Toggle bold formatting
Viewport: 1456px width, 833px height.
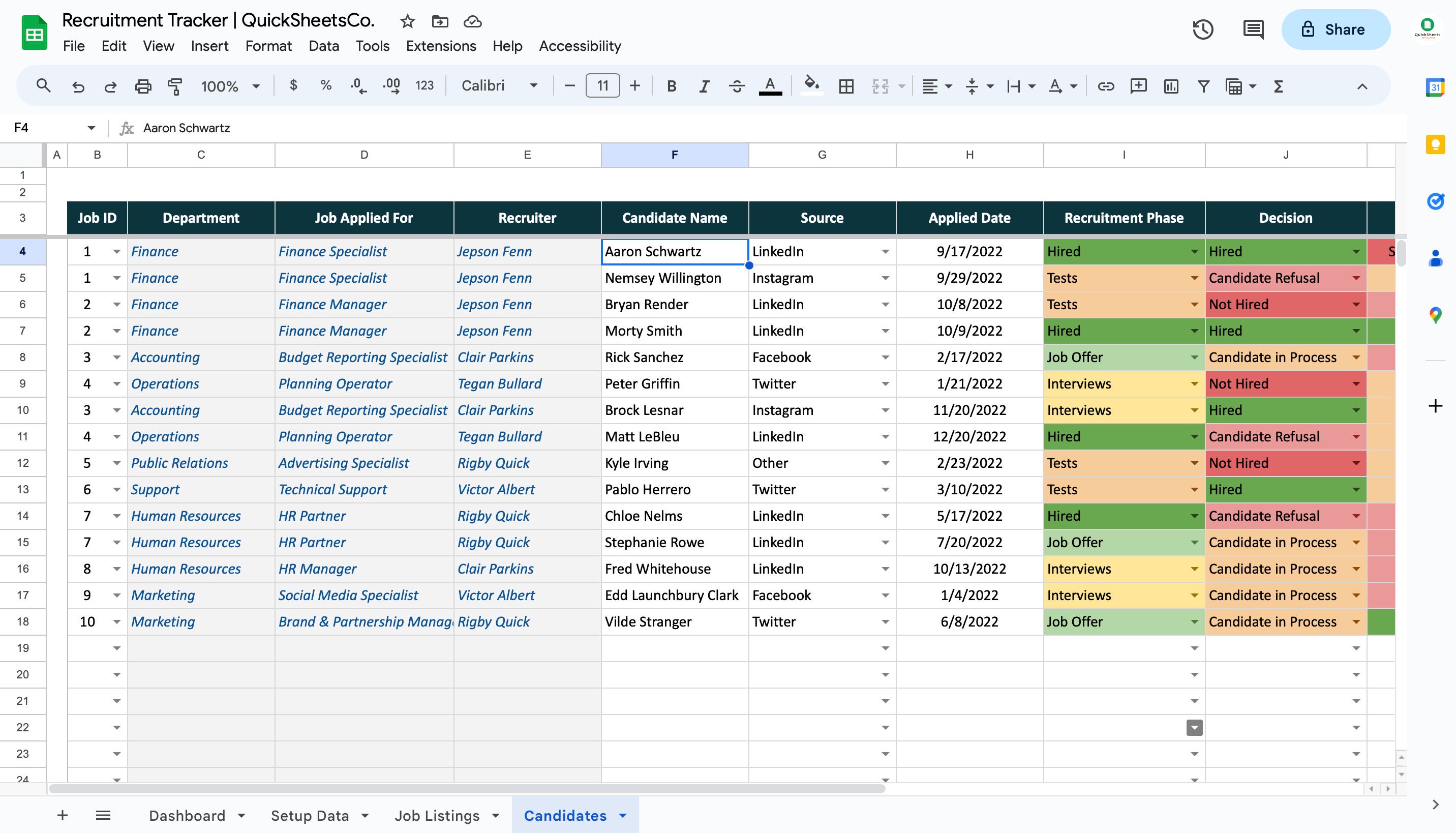coord(672,86)
